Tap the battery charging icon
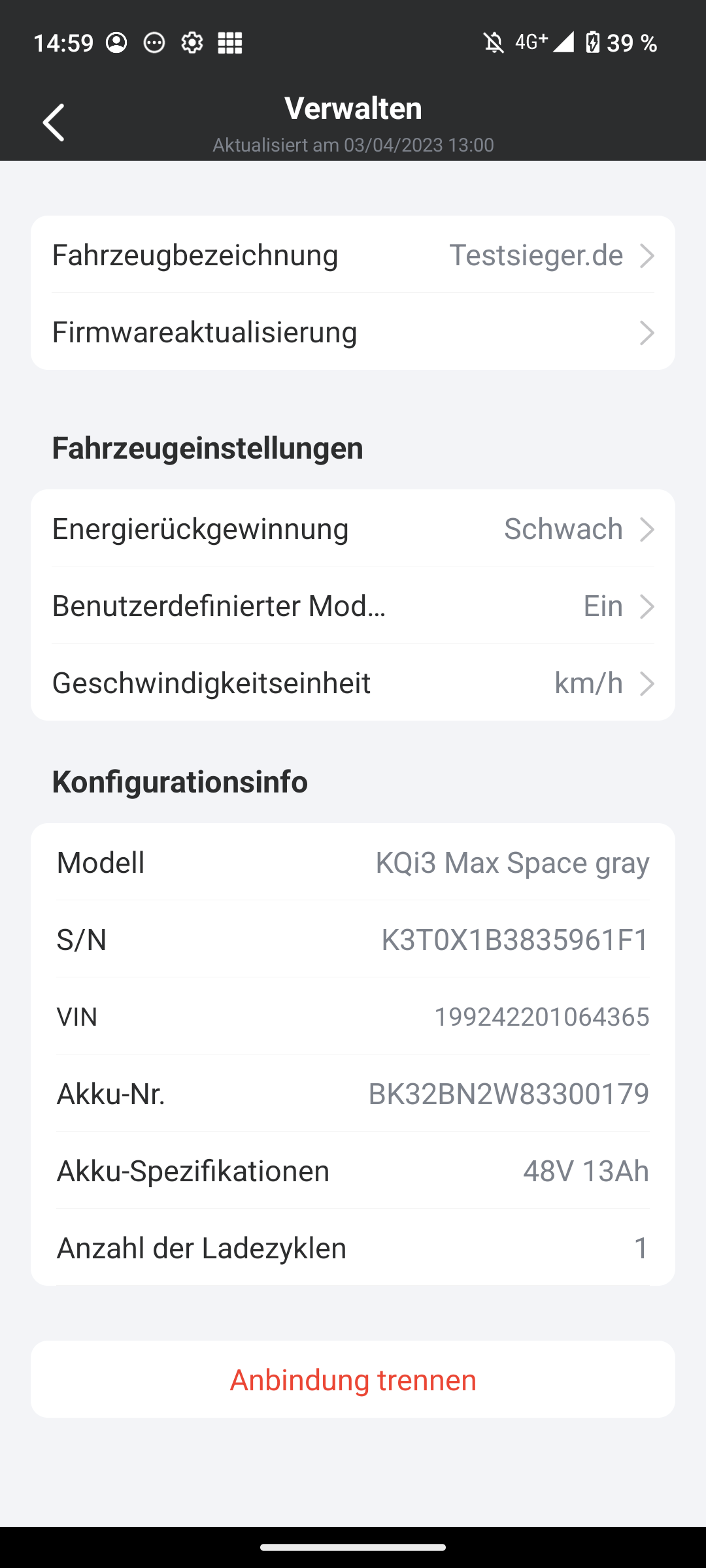The image size is (706, 1568). point(592,42)
